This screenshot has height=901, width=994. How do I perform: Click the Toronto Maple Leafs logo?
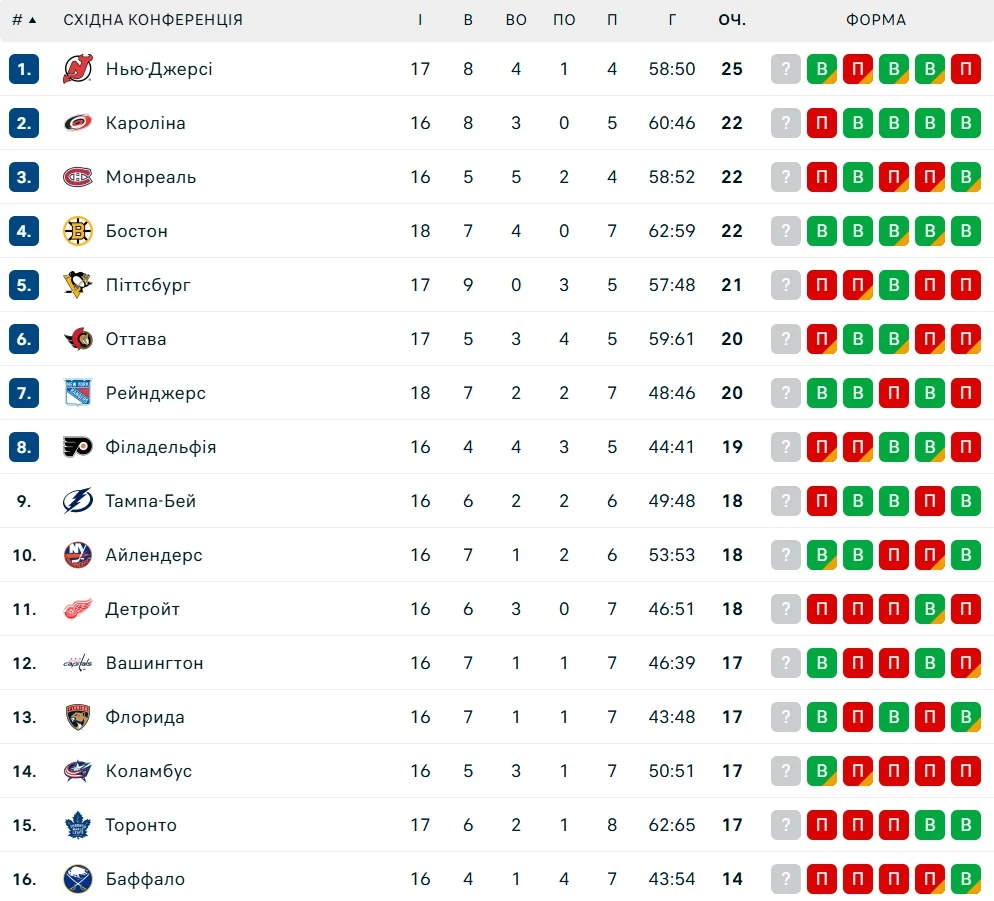click(x=77, y=825)
